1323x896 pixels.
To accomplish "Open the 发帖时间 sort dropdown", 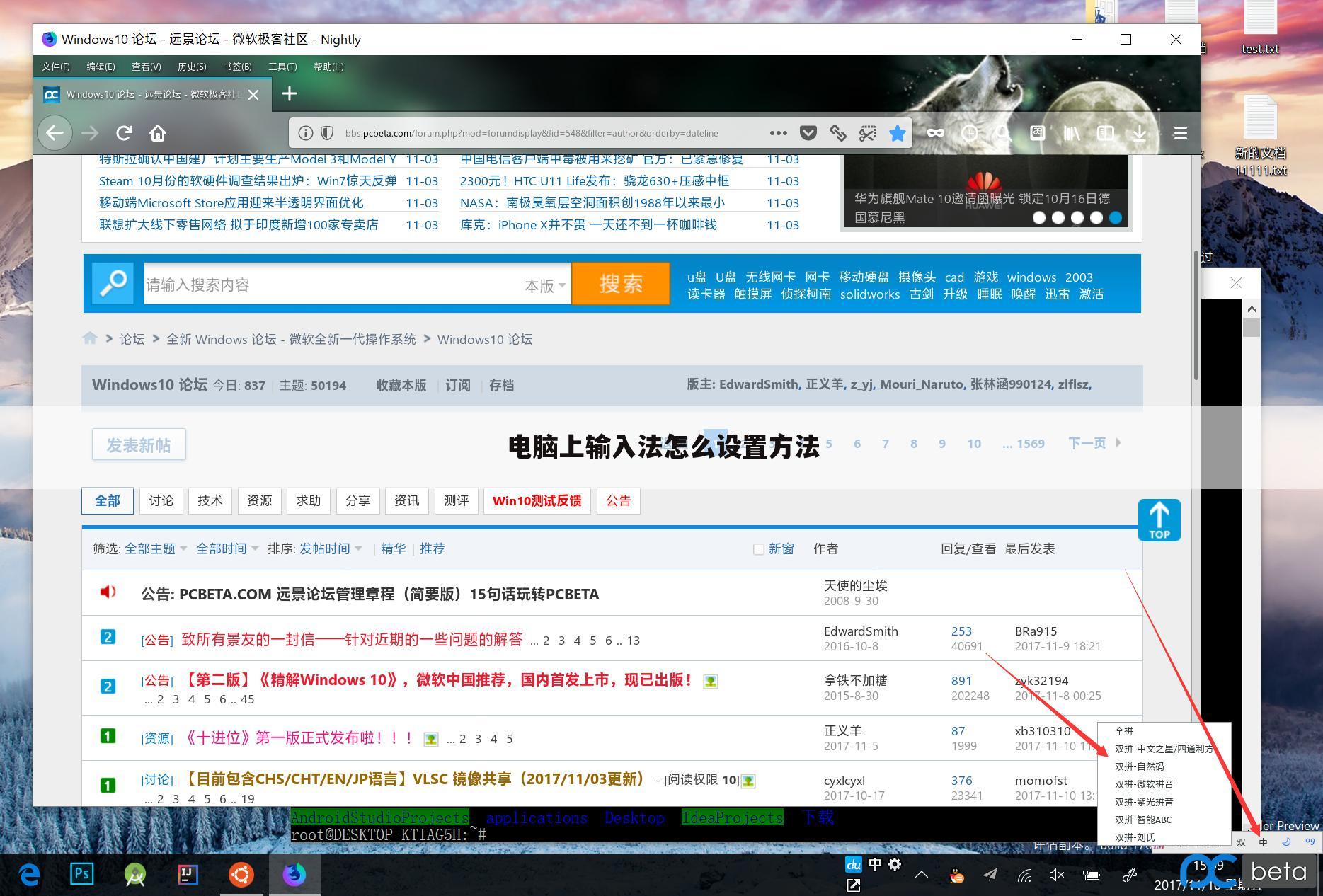I will pyautogui.click(x=331, y=548).
